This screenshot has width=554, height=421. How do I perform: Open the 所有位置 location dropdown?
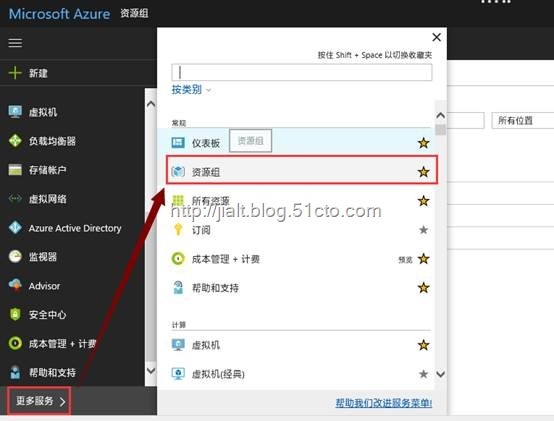[x=523, y=120]
